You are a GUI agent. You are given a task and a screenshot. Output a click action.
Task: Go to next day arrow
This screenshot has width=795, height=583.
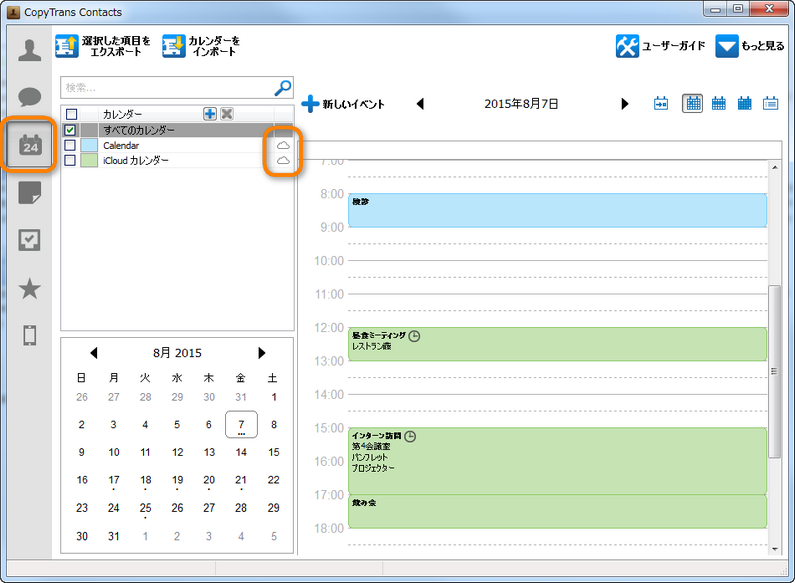tap(625, 104)
